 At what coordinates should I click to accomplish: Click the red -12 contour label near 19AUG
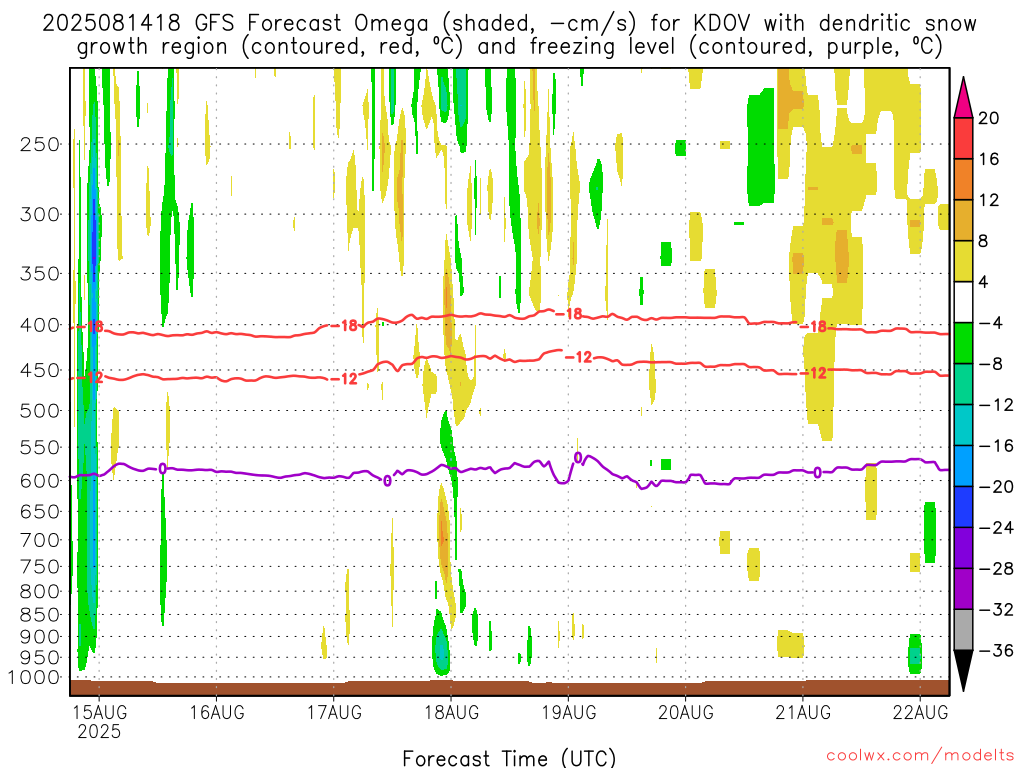(579, 357)
